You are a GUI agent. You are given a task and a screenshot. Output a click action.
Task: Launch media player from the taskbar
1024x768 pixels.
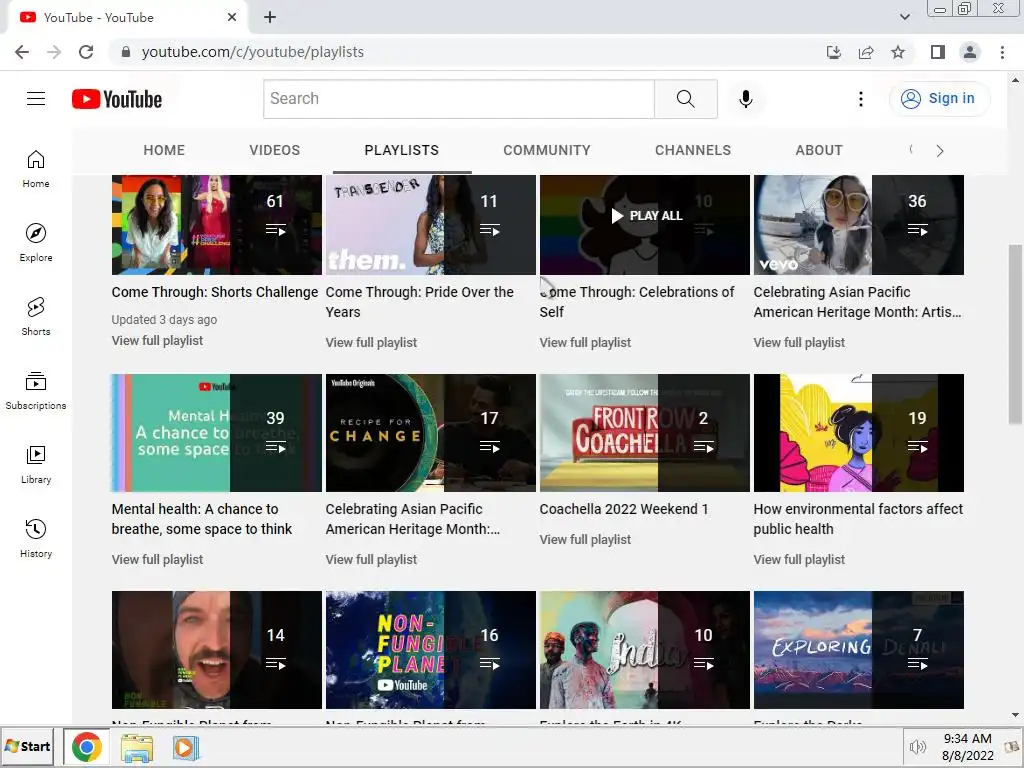tap(186, 747)
